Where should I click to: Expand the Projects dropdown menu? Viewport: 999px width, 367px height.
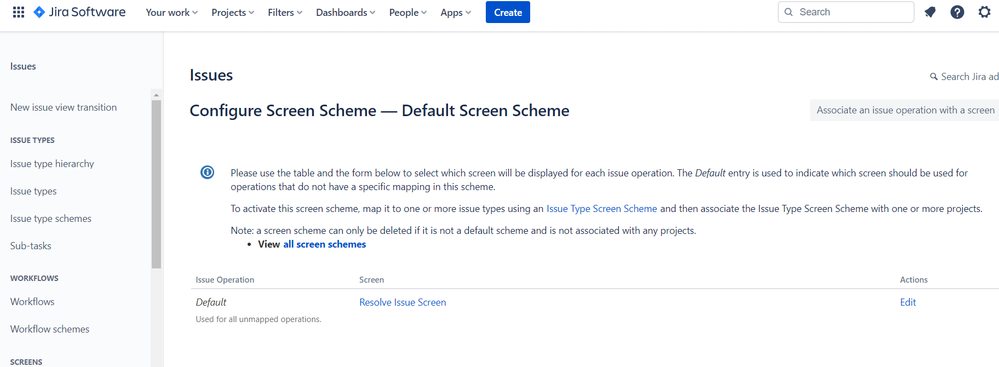tap(233, 12)
